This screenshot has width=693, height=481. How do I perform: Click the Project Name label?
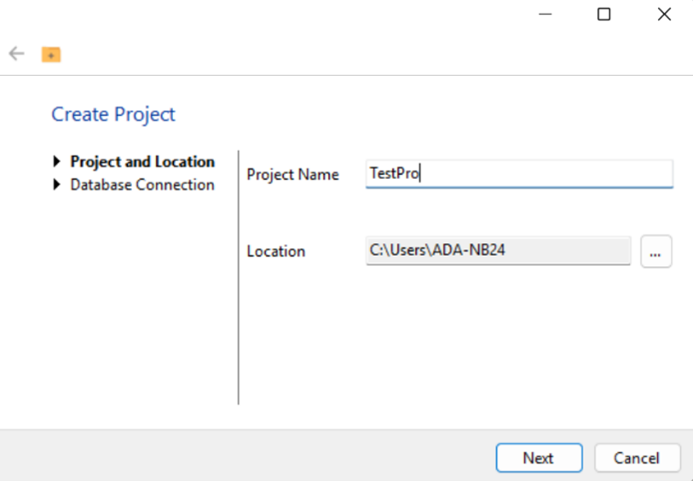(x=293, y=175)
